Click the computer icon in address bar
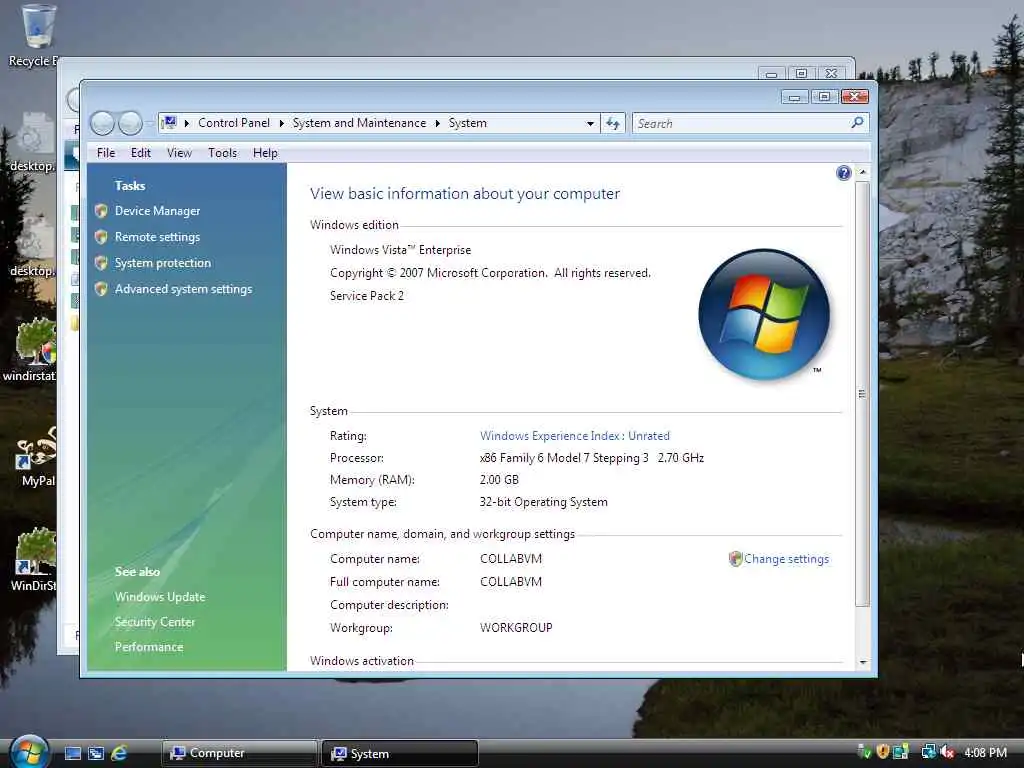Screen dimensions: 1024x768 pyautogui.click(x=169, y=122)
